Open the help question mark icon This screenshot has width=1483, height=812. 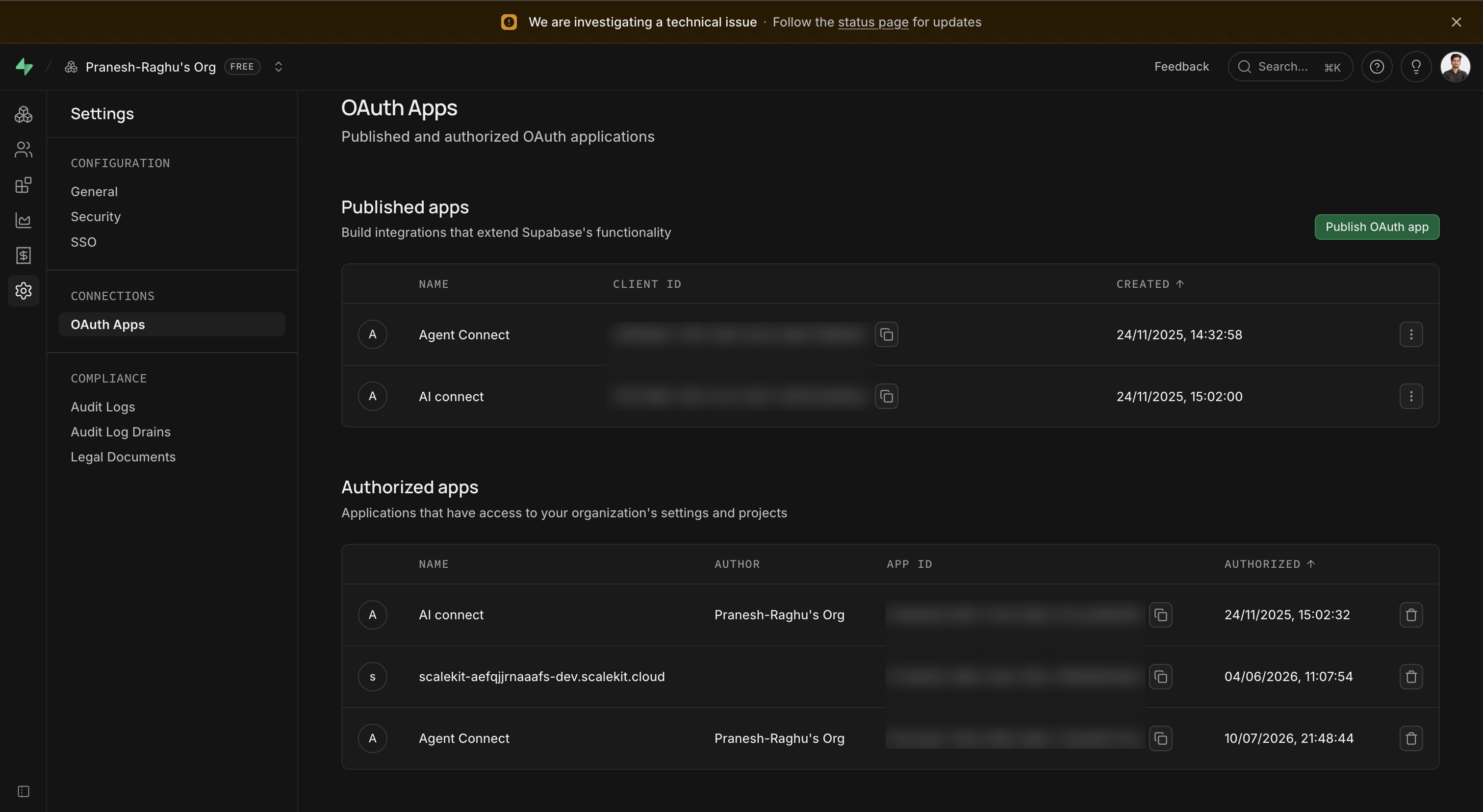click(x=1377, y=67)
